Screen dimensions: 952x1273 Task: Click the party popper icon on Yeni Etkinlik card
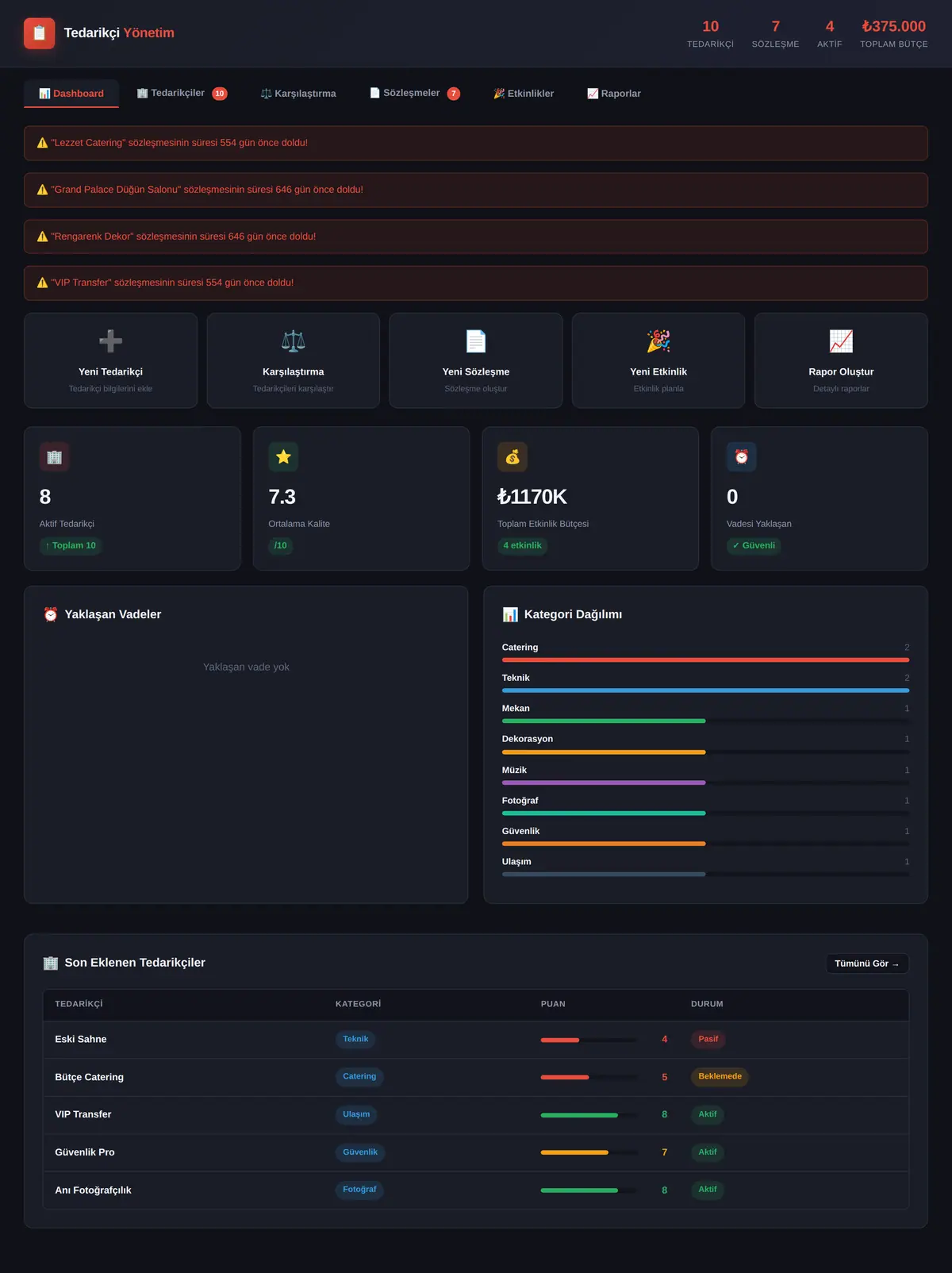click(658, 341)
